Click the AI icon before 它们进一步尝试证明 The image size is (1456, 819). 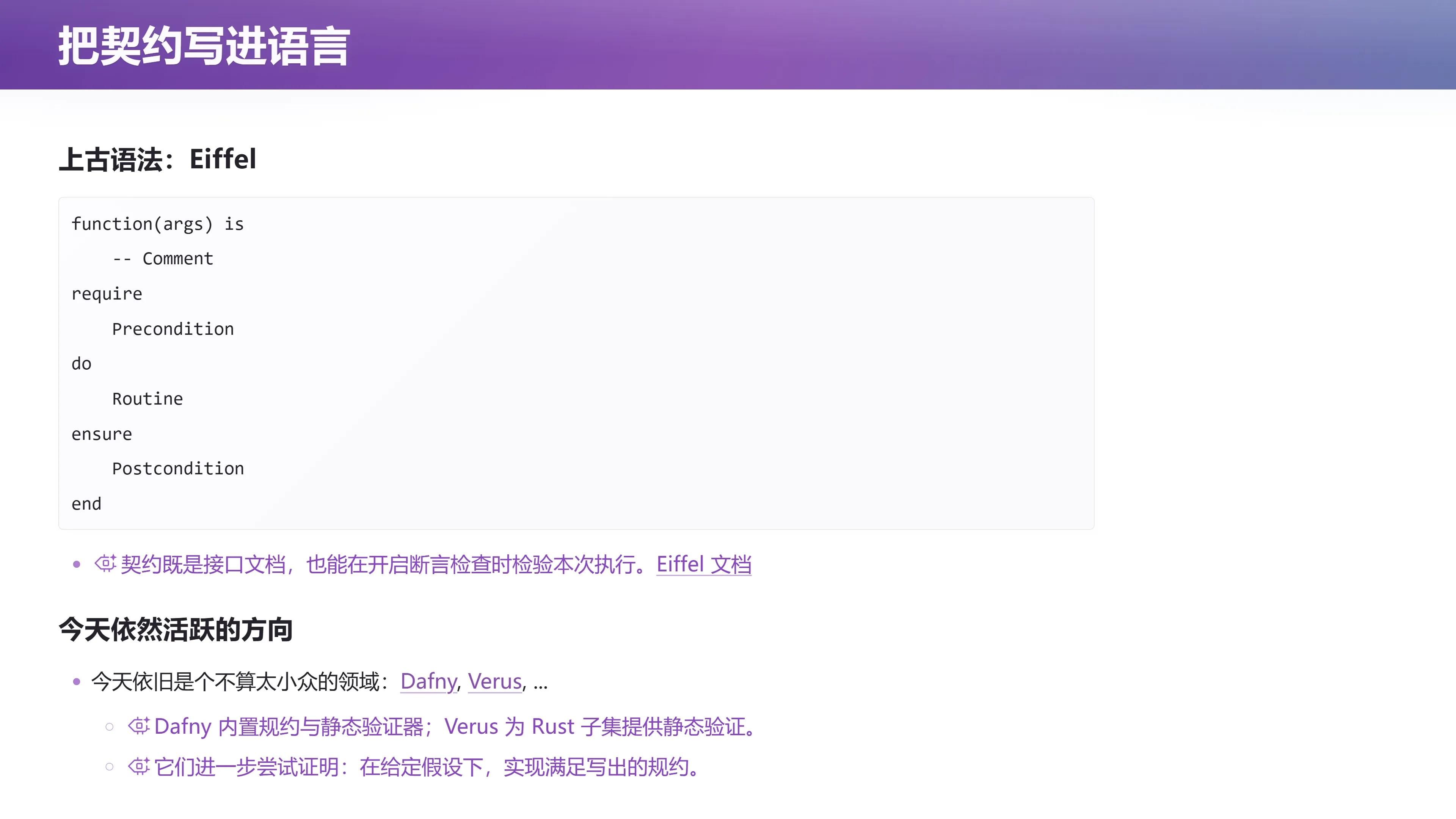point(138,766)
